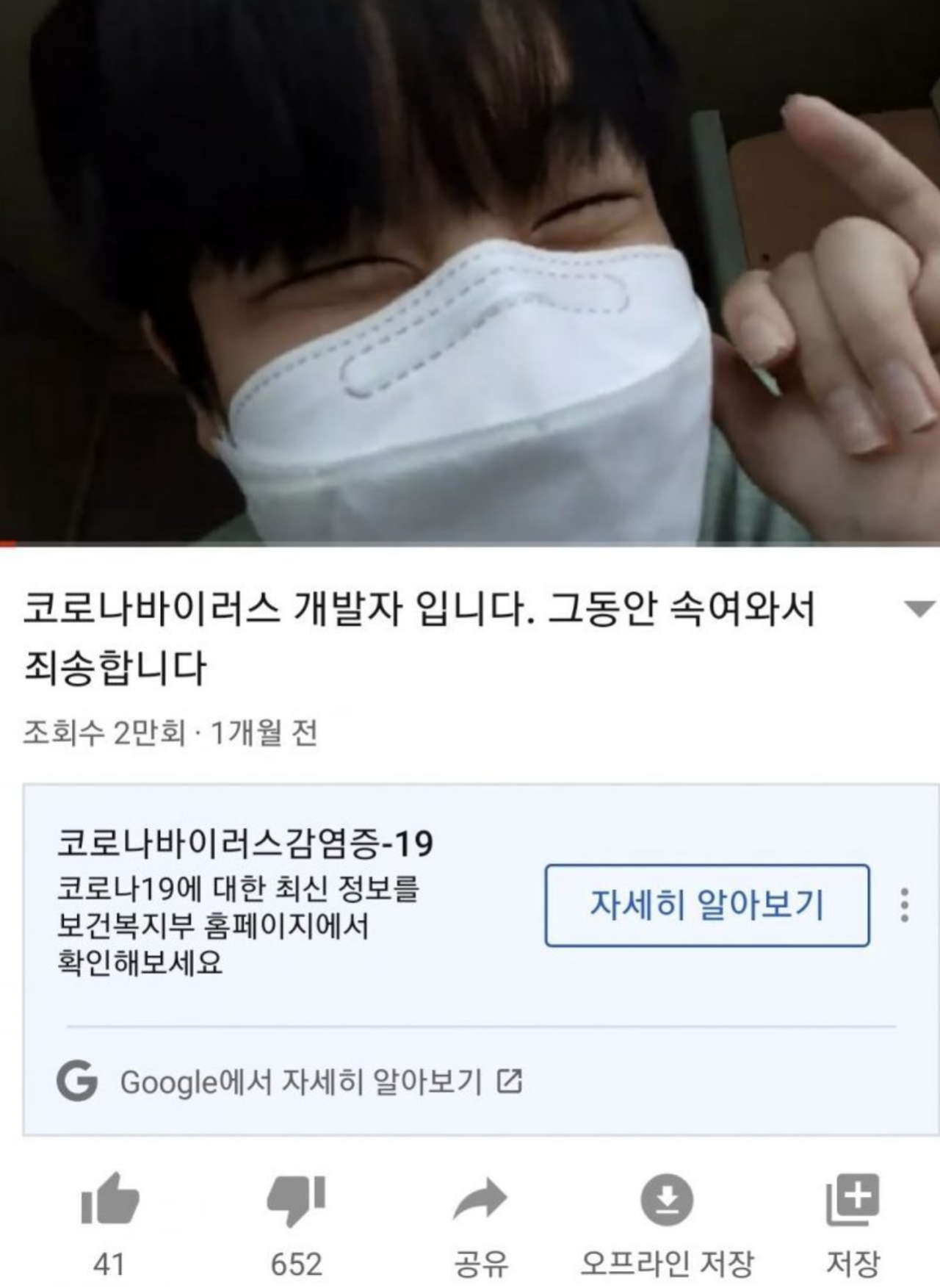Click the dislike count 652

point(296,1264)
